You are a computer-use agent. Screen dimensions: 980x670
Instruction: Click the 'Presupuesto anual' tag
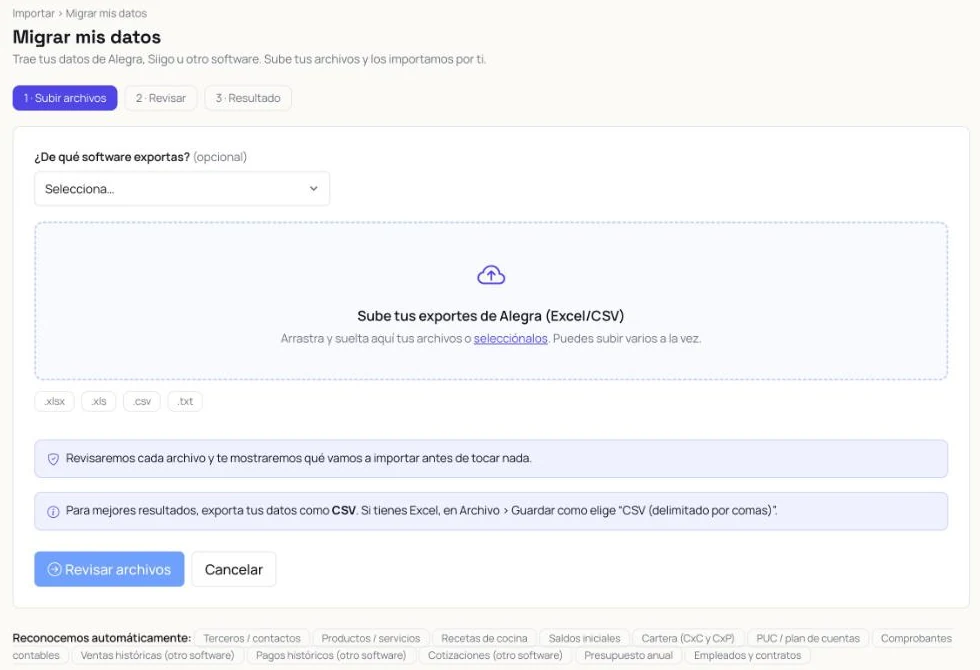(628, 655)
